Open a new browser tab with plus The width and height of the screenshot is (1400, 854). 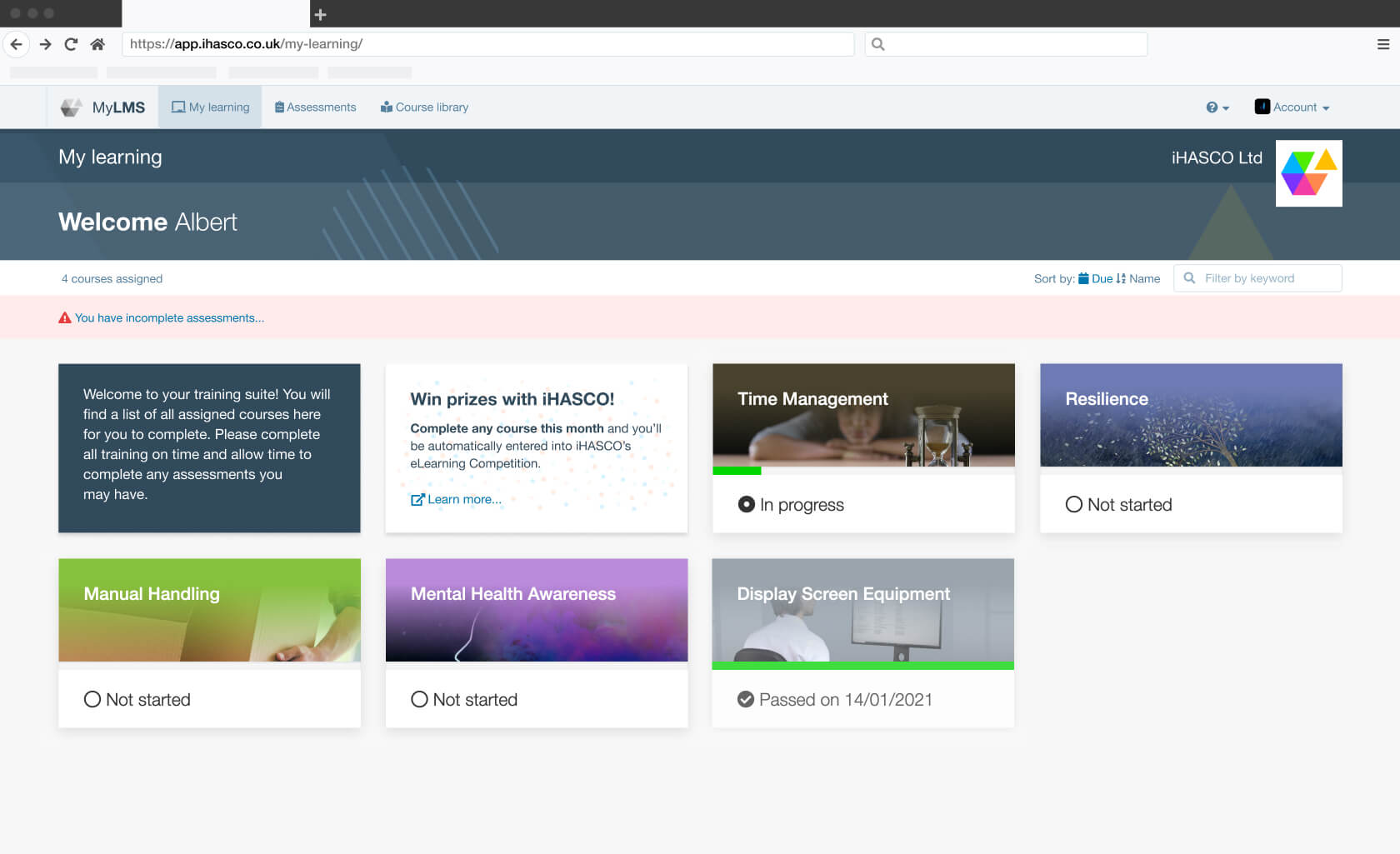point(320,14)
